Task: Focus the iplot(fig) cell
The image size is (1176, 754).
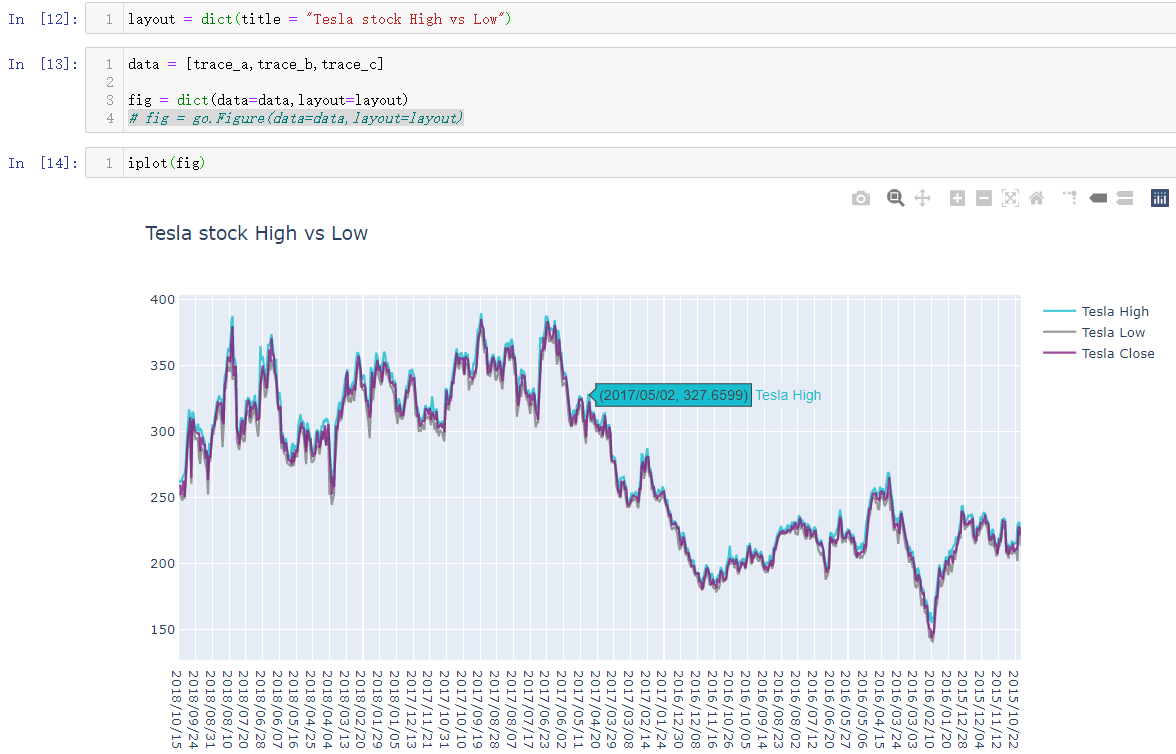Action: click(x=631, y=163)
